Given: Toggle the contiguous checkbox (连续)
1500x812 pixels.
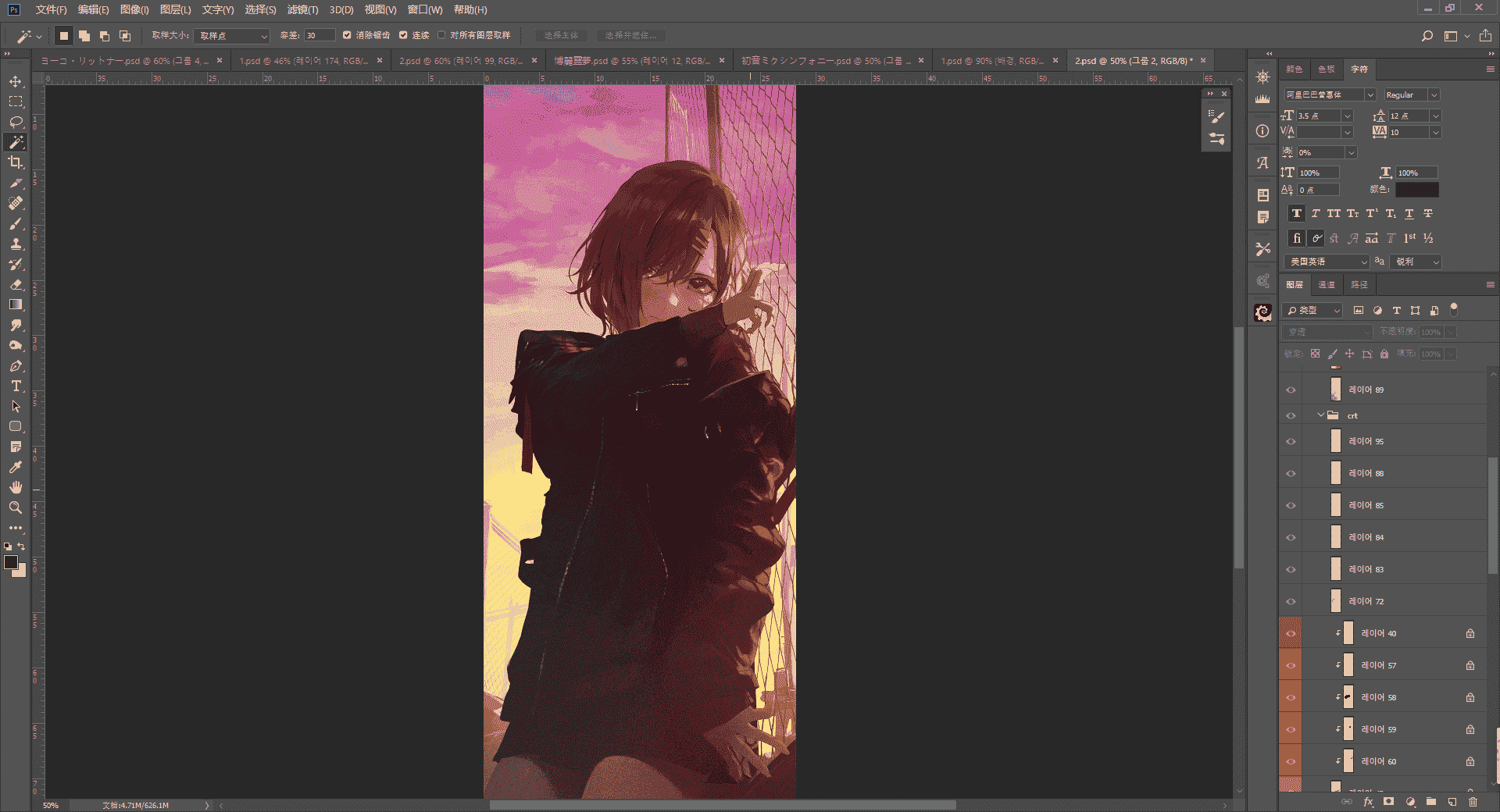Looking at the screenshot, I should tap(403, 35).
